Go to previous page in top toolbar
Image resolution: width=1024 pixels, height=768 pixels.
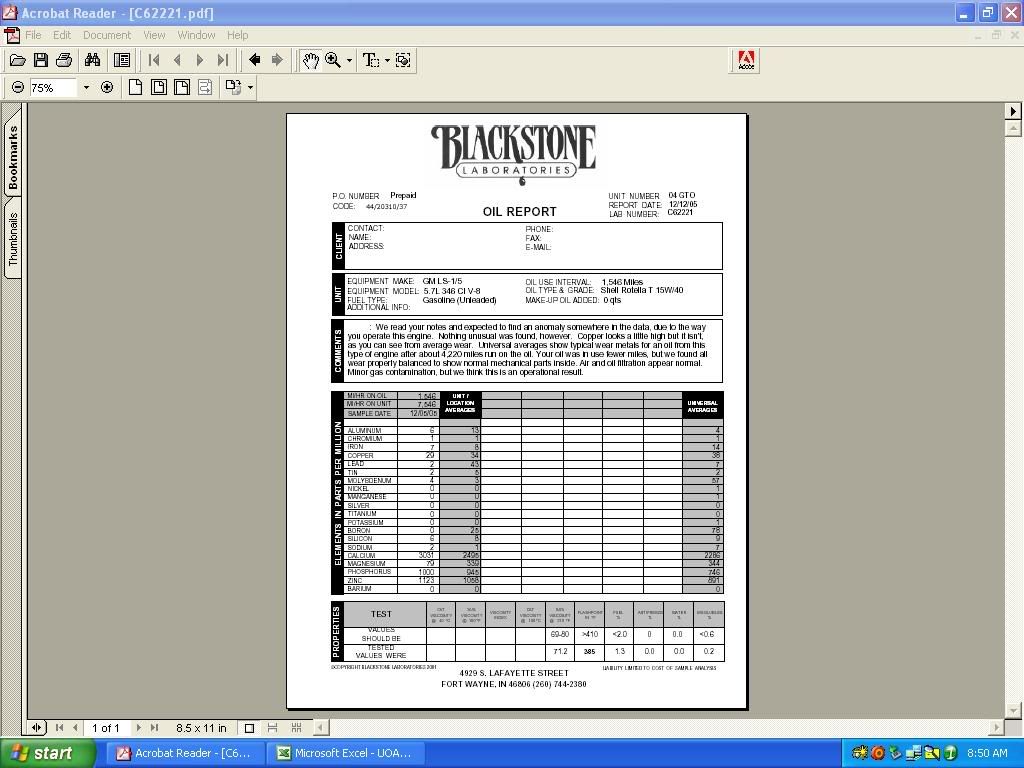coord(177,61)
